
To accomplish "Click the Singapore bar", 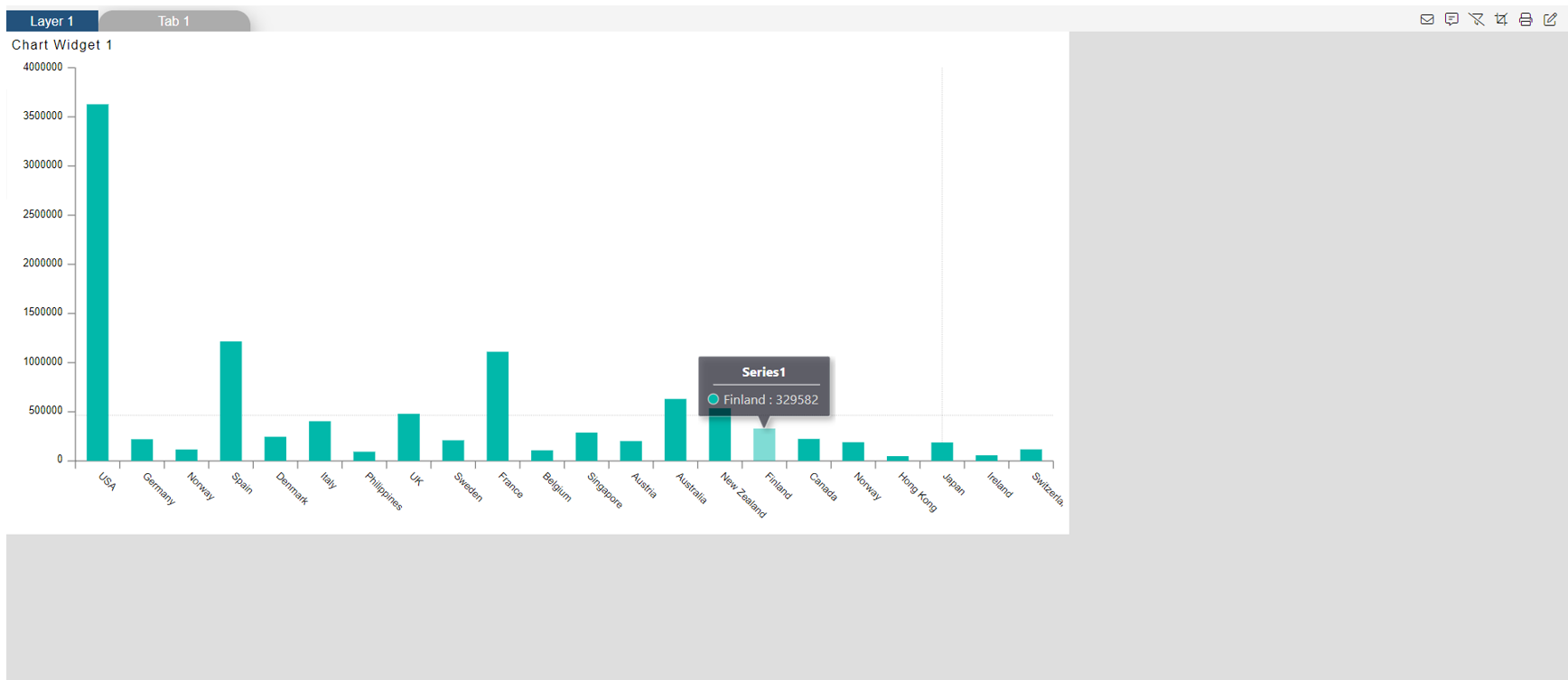I will coord(586,446).
